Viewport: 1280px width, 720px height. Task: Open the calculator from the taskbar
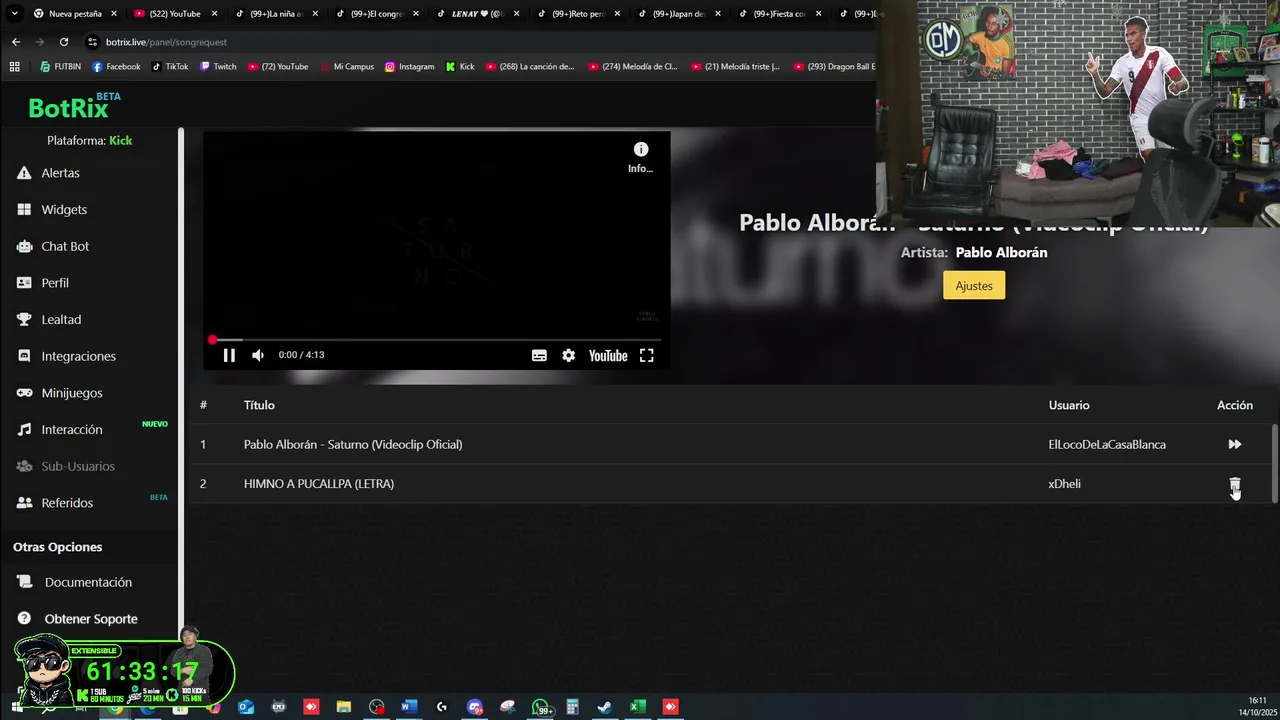tap(572, 707)
